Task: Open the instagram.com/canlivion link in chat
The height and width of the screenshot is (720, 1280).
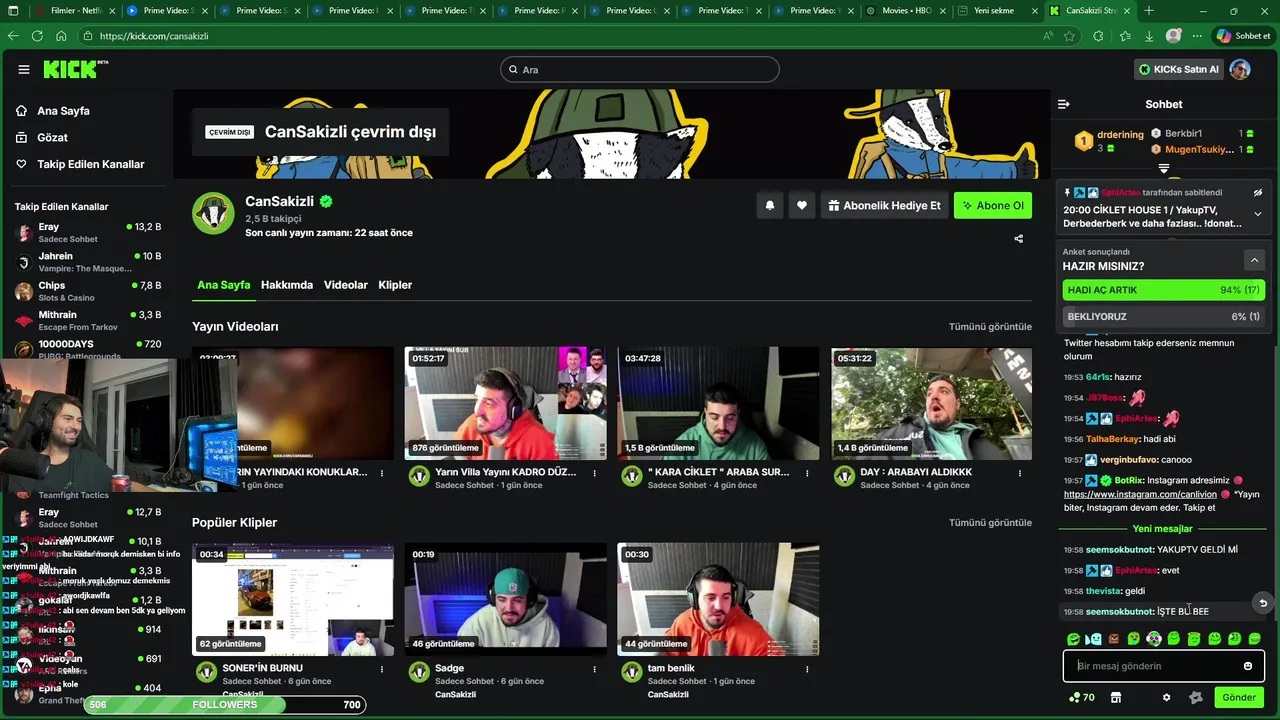Action: click(1140, 494)
